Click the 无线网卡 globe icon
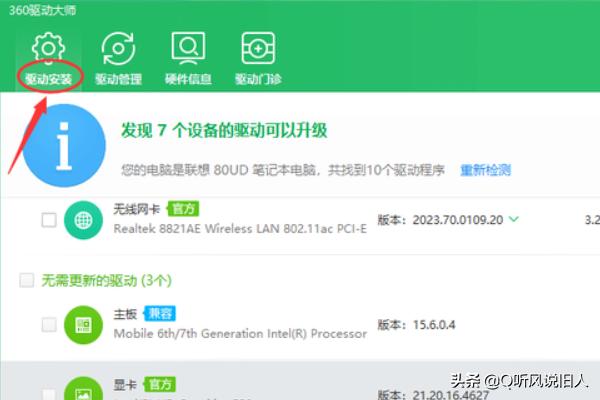Image resolution: width=600 pixels, height=400 pixels. tap(83, 220)
